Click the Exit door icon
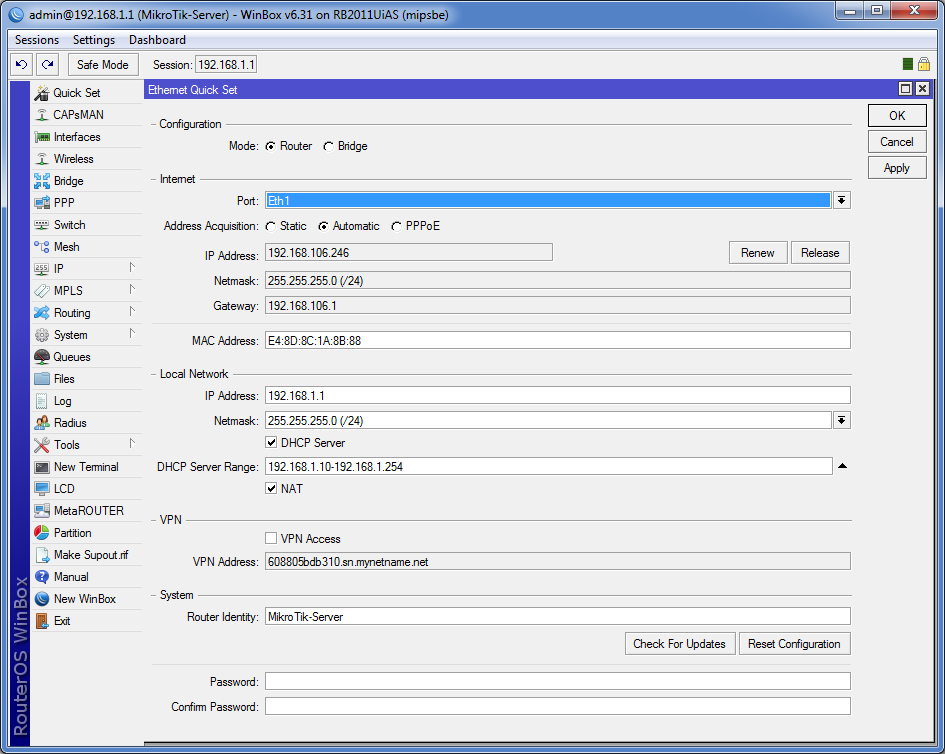Viewport: 945px width, 754px height. pyautogui.click(x=42, y=621)
